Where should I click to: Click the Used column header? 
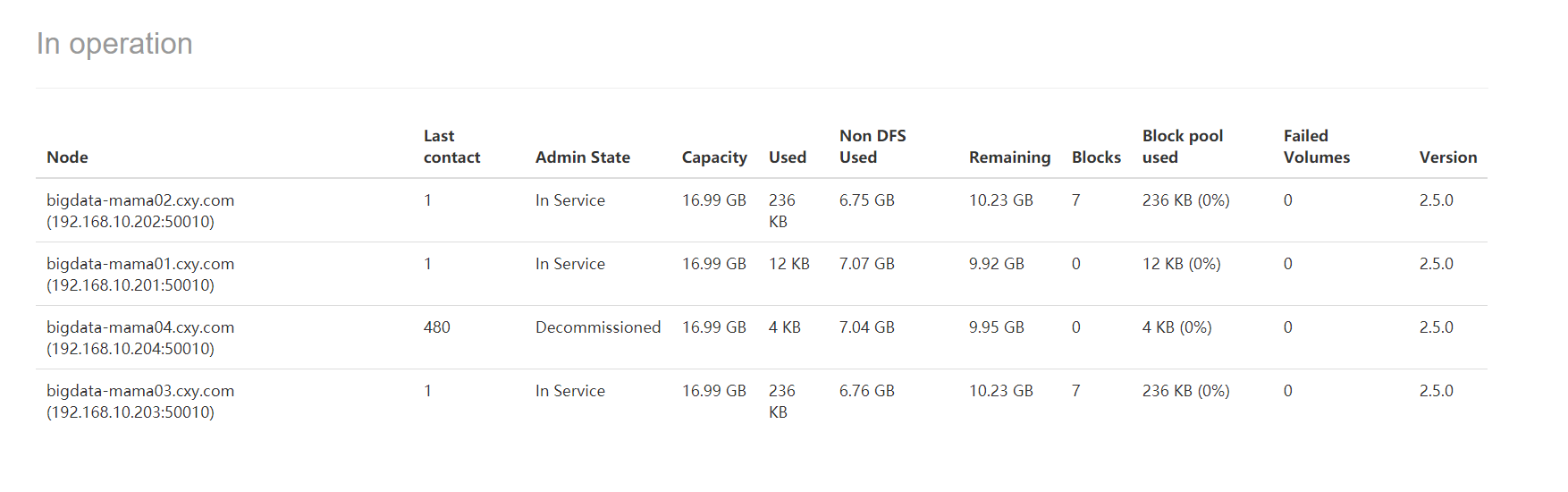click(787, 157)
